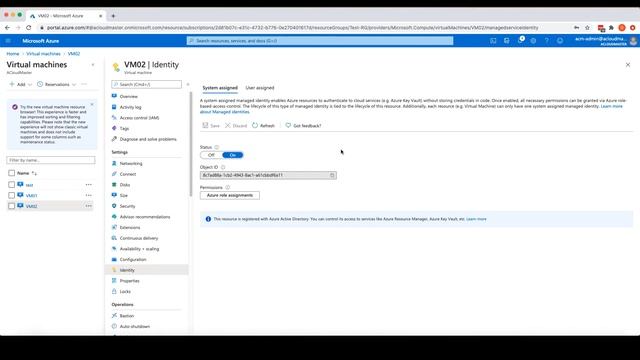Turn Status toggle Off
640x360 pixels.
point(211,155)
